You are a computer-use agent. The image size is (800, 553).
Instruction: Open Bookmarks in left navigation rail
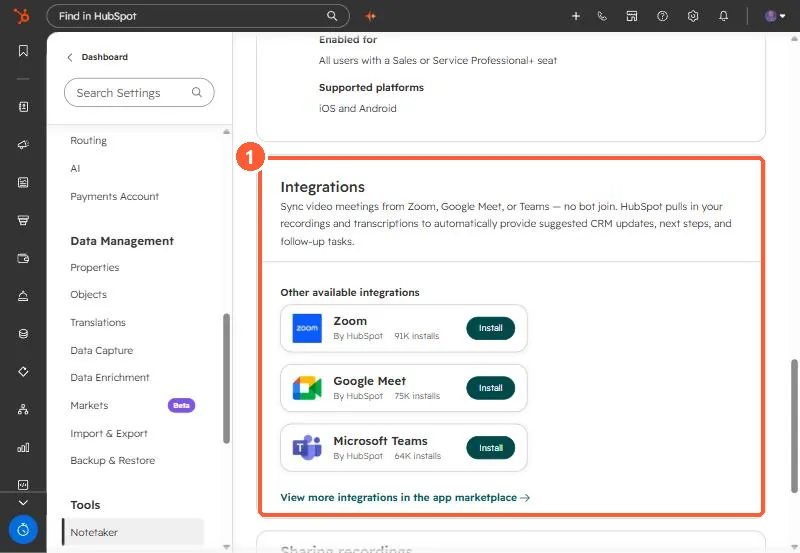tap(23, 51)
